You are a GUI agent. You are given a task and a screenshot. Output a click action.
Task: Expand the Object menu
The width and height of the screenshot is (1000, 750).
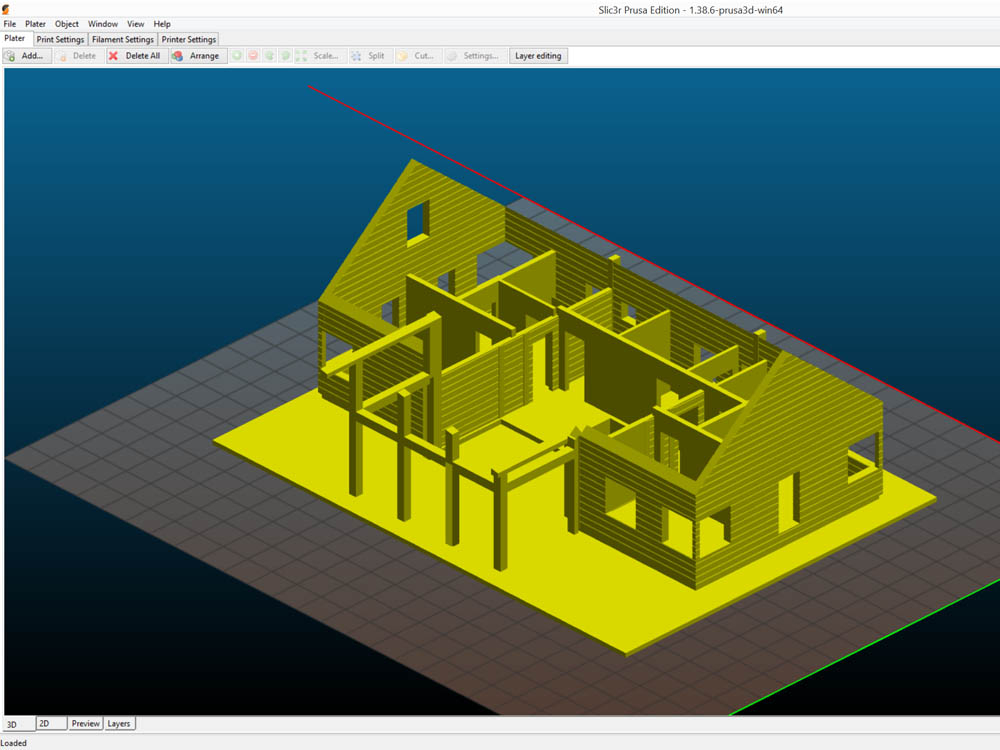tap(67, 24)
